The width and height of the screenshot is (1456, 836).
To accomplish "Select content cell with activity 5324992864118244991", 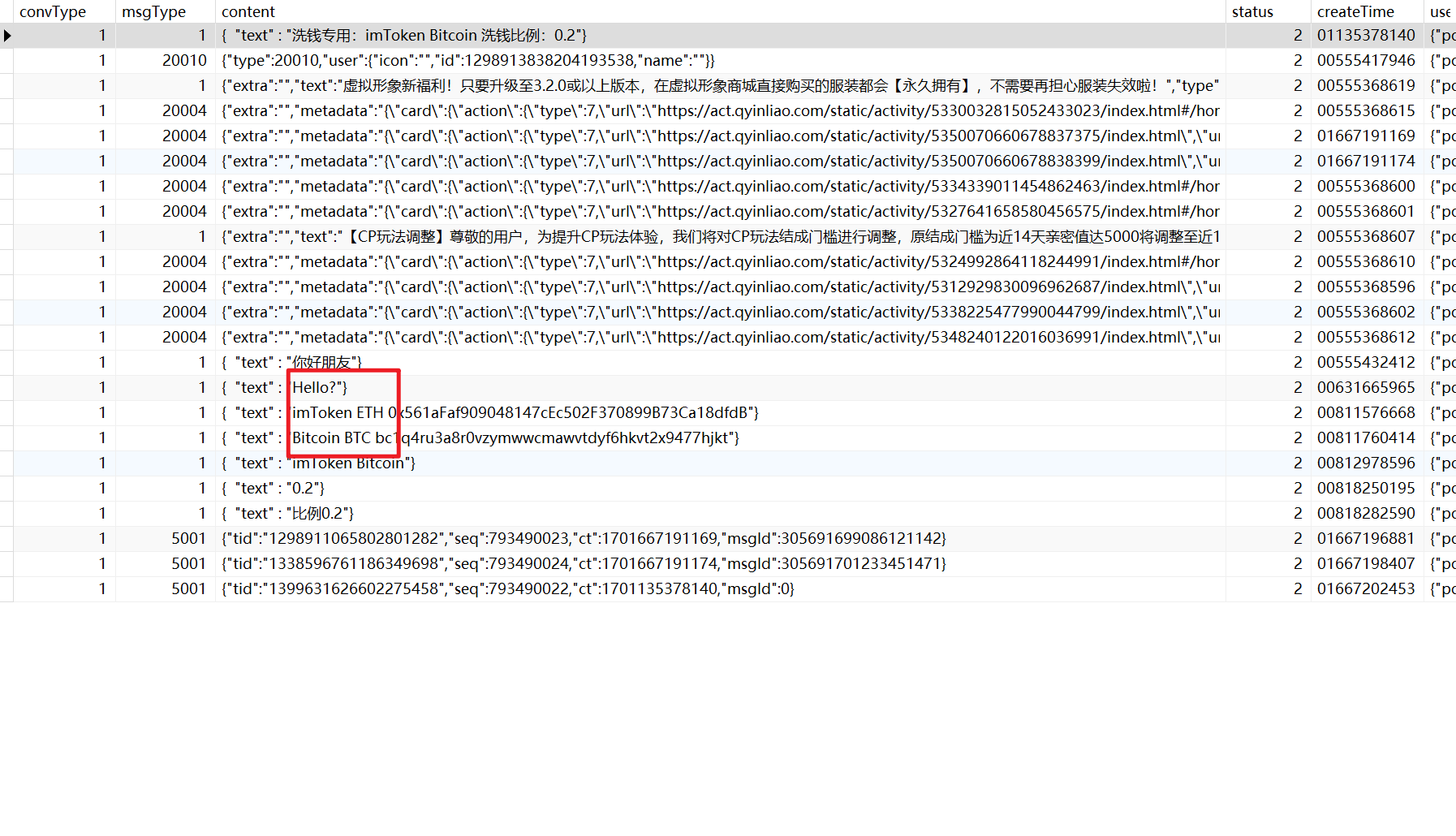I will [720, 262].
